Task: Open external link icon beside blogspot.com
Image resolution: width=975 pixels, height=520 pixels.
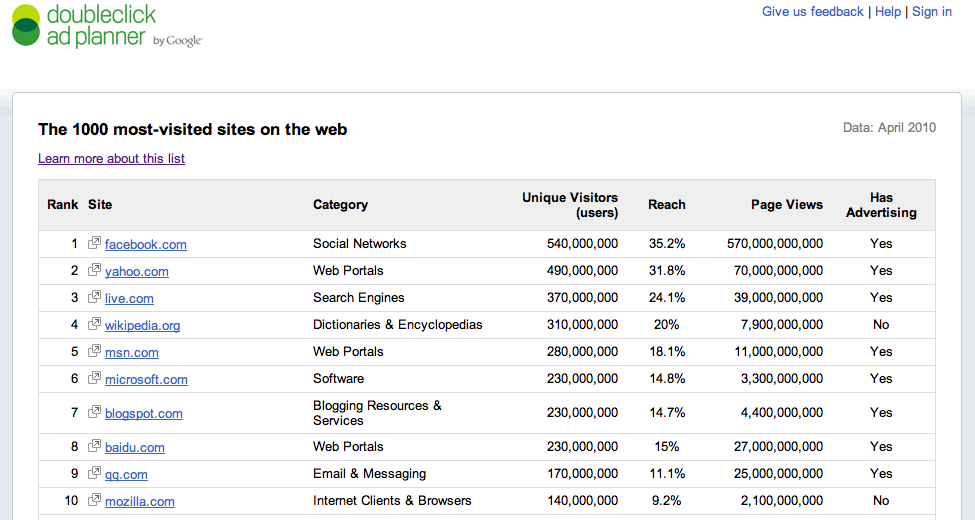Action: (x=94, y=412)
